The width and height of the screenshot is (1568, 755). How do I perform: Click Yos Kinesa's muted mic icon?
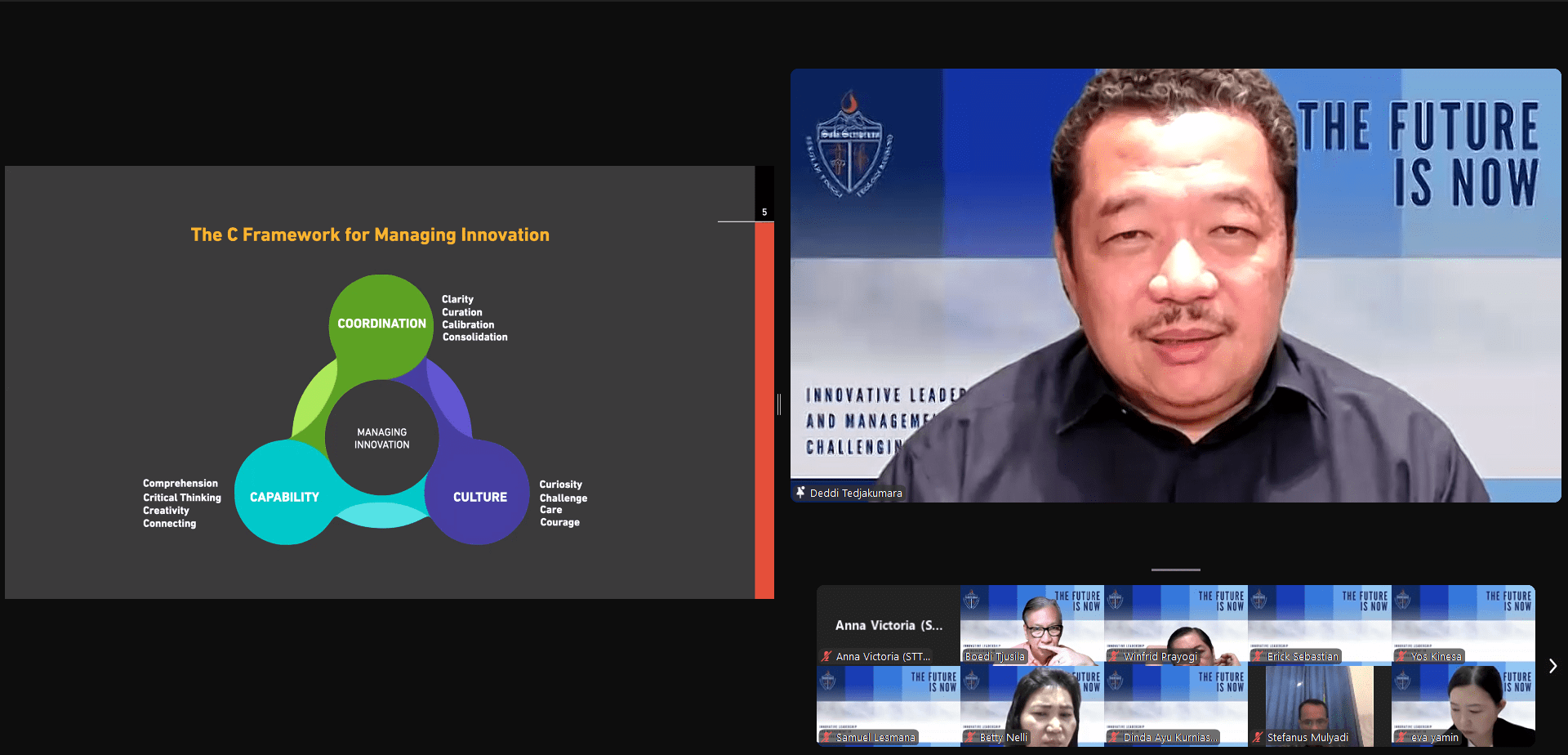coord(1401,656)
